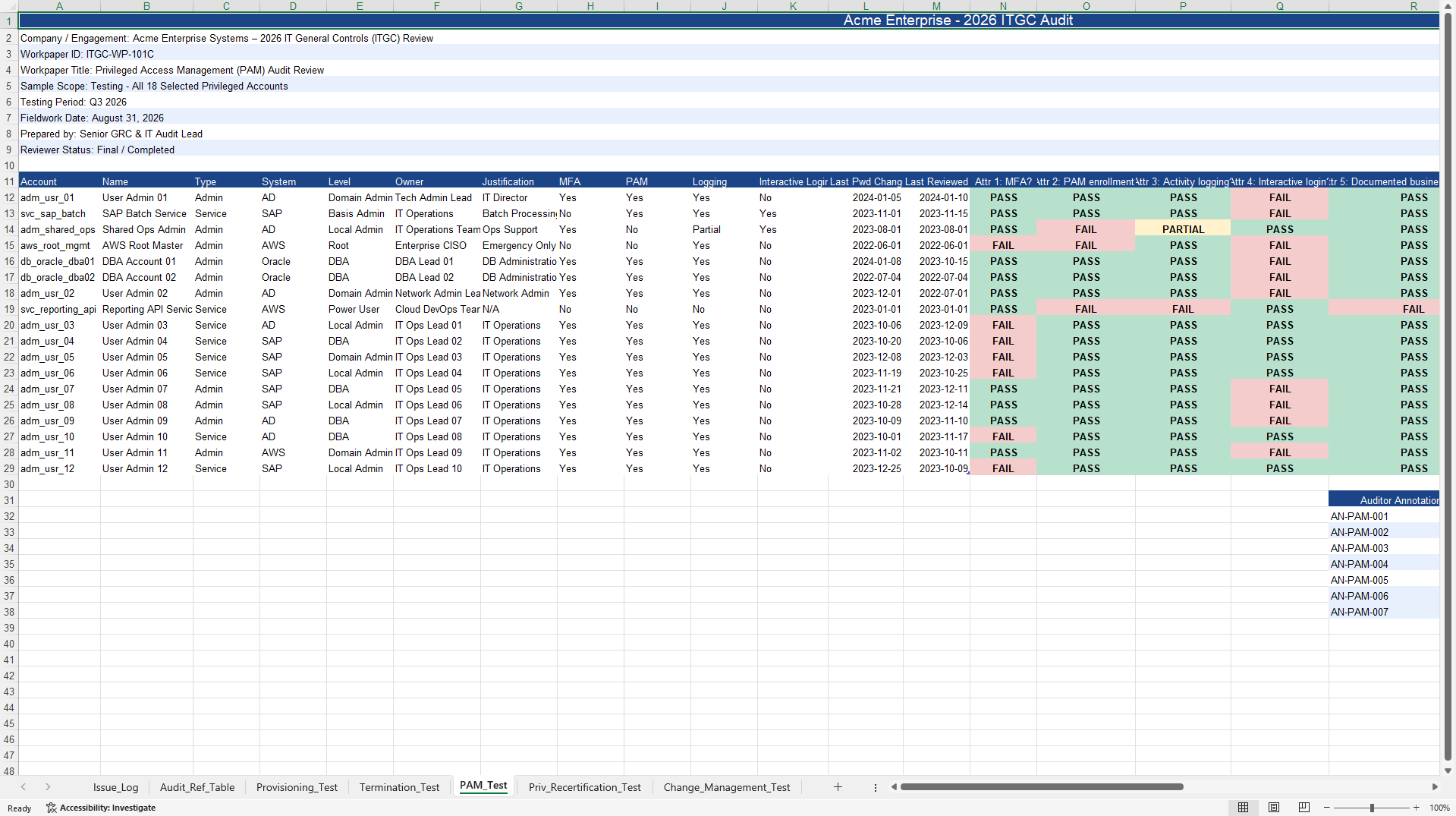Click the horizontal scrollbar left arrow
The height and width of the screenshot is (816, 1456).
tap(894, 787)
